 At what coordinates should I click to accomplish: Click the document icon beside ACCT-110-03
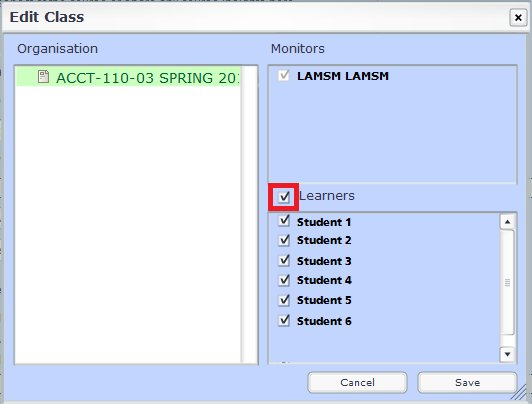[x=43, y=77]
